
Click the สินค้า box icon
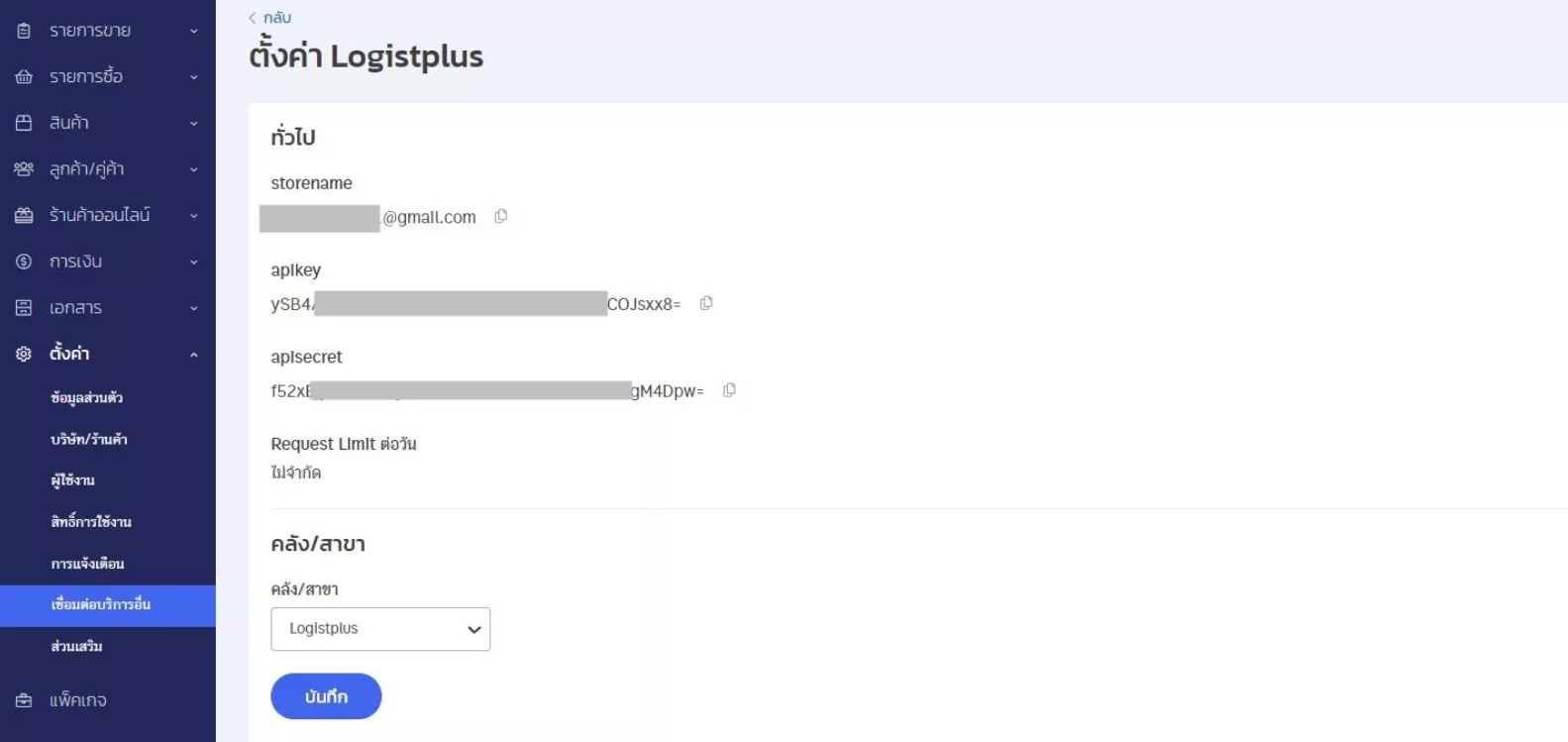24,123
